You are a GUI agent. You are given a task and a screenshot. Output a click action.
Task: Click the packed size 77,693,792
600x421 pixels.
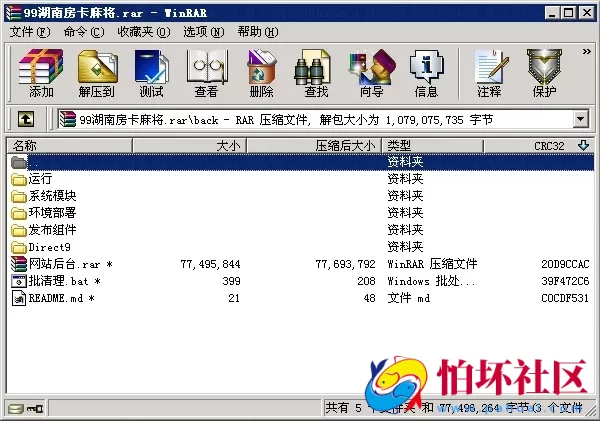346,264
